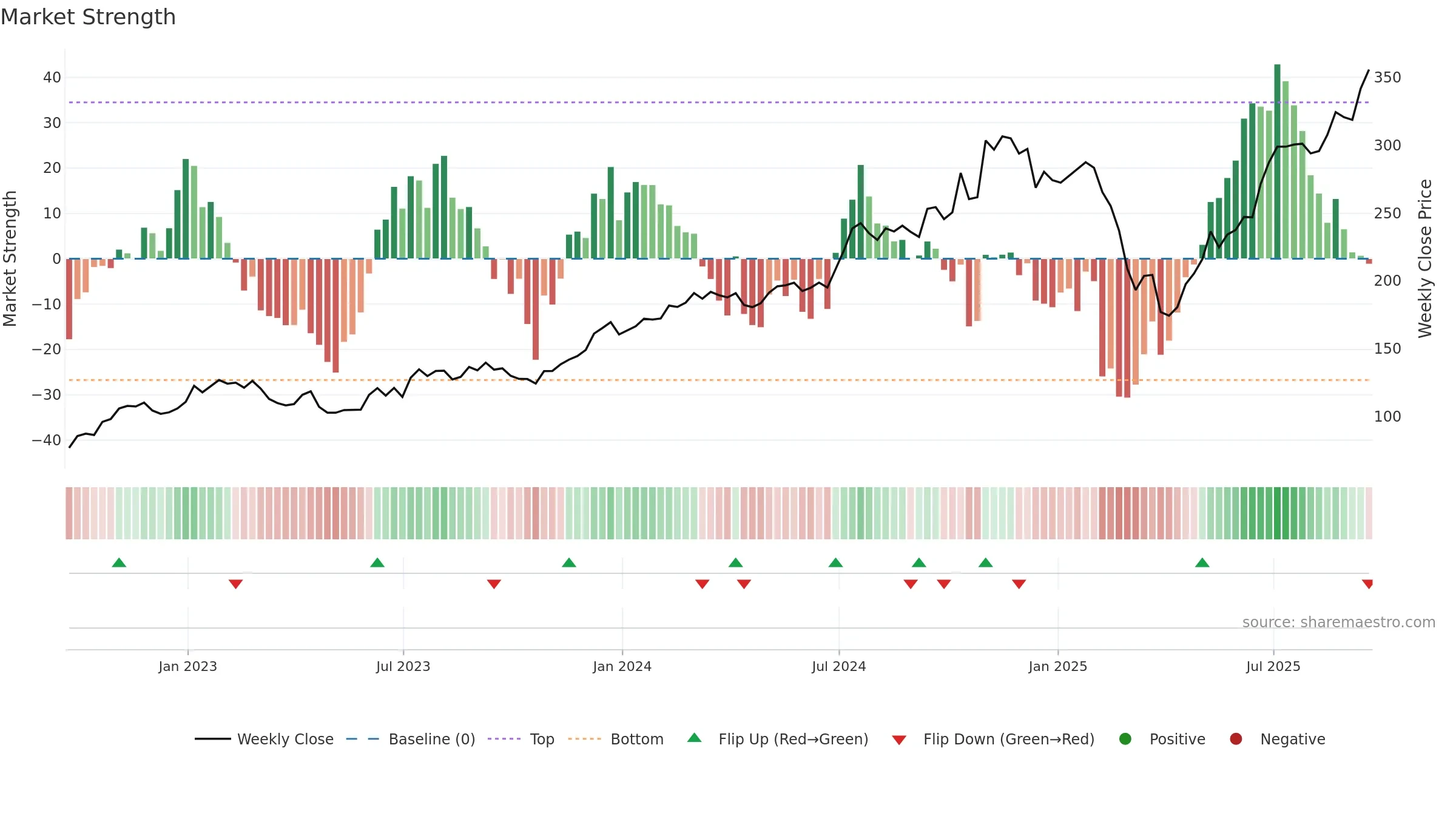Click green flip-up marker between Jul 2023 and Jan 2024

tap(569, 562)
